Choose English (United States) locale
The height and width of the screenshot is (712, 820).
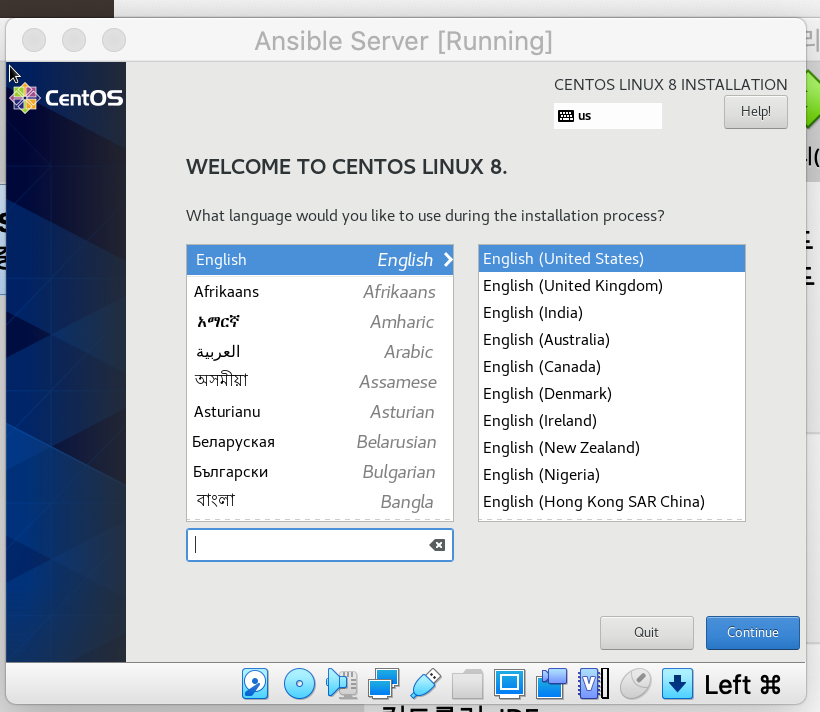[x=612, y=258]
